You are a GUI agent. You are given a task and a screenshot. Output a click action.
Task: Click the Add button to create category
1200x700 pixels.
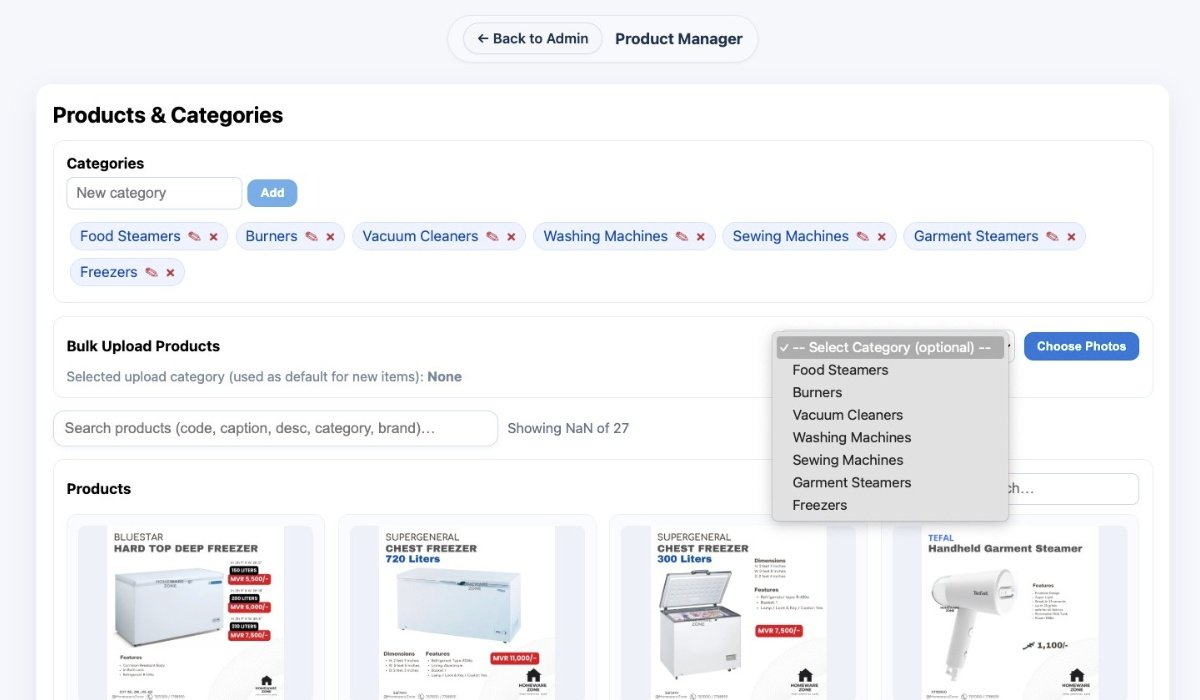[272, 192]
